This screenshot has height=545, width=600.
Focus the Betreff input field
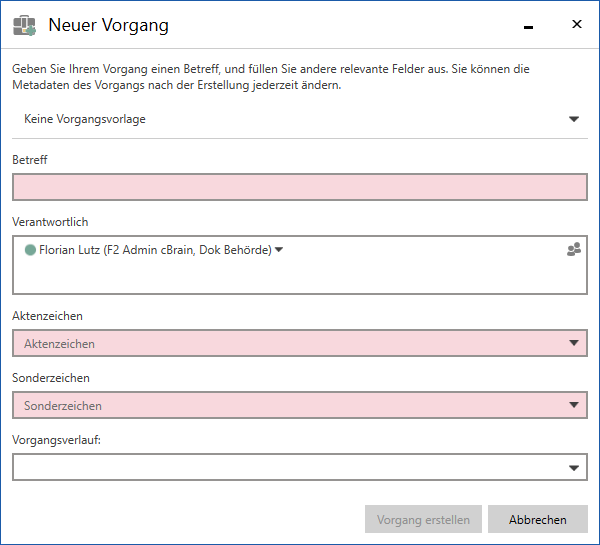coord(300,187)
